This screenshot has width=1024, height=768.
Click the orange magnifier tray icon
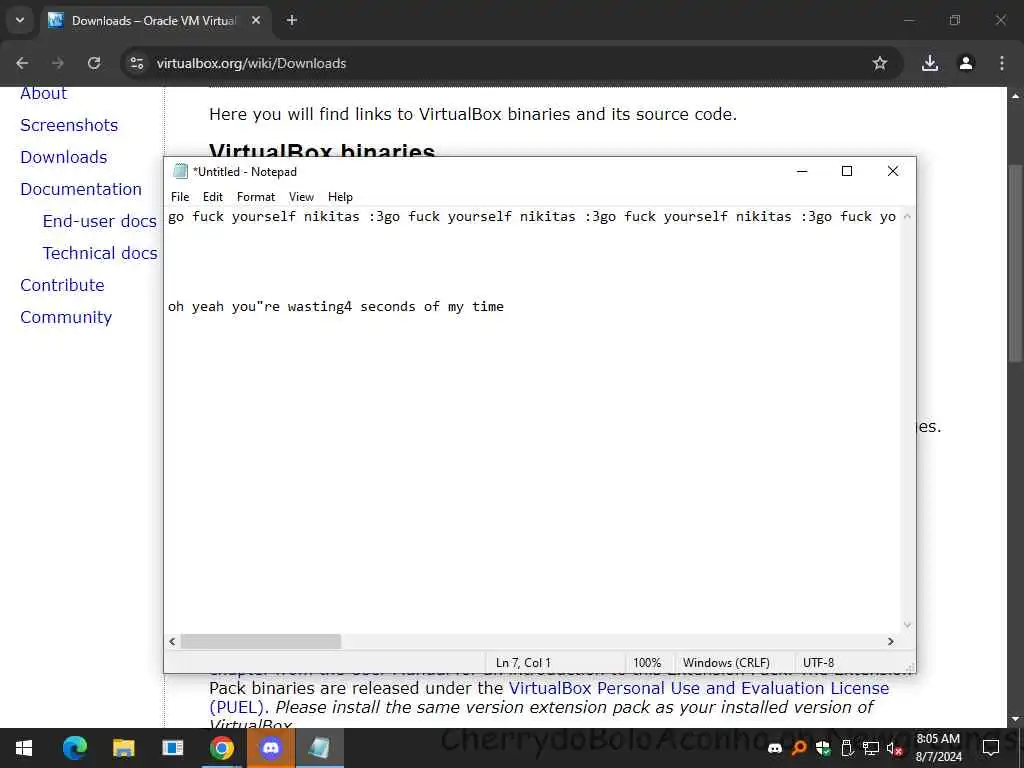(x=799, y=748)
